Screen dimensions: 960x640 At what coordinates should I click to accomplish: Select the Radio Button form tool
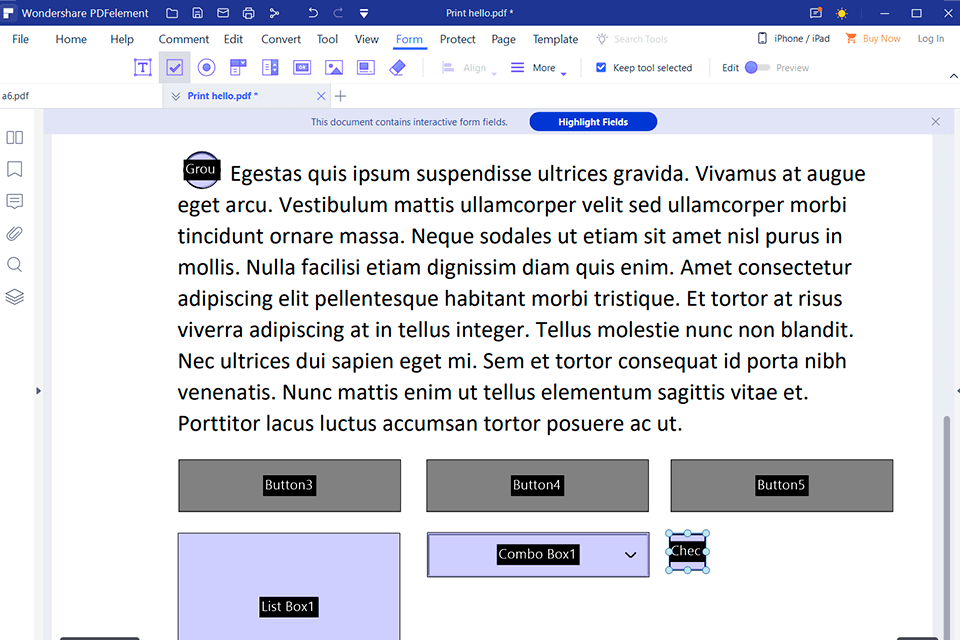coord(206,67)
